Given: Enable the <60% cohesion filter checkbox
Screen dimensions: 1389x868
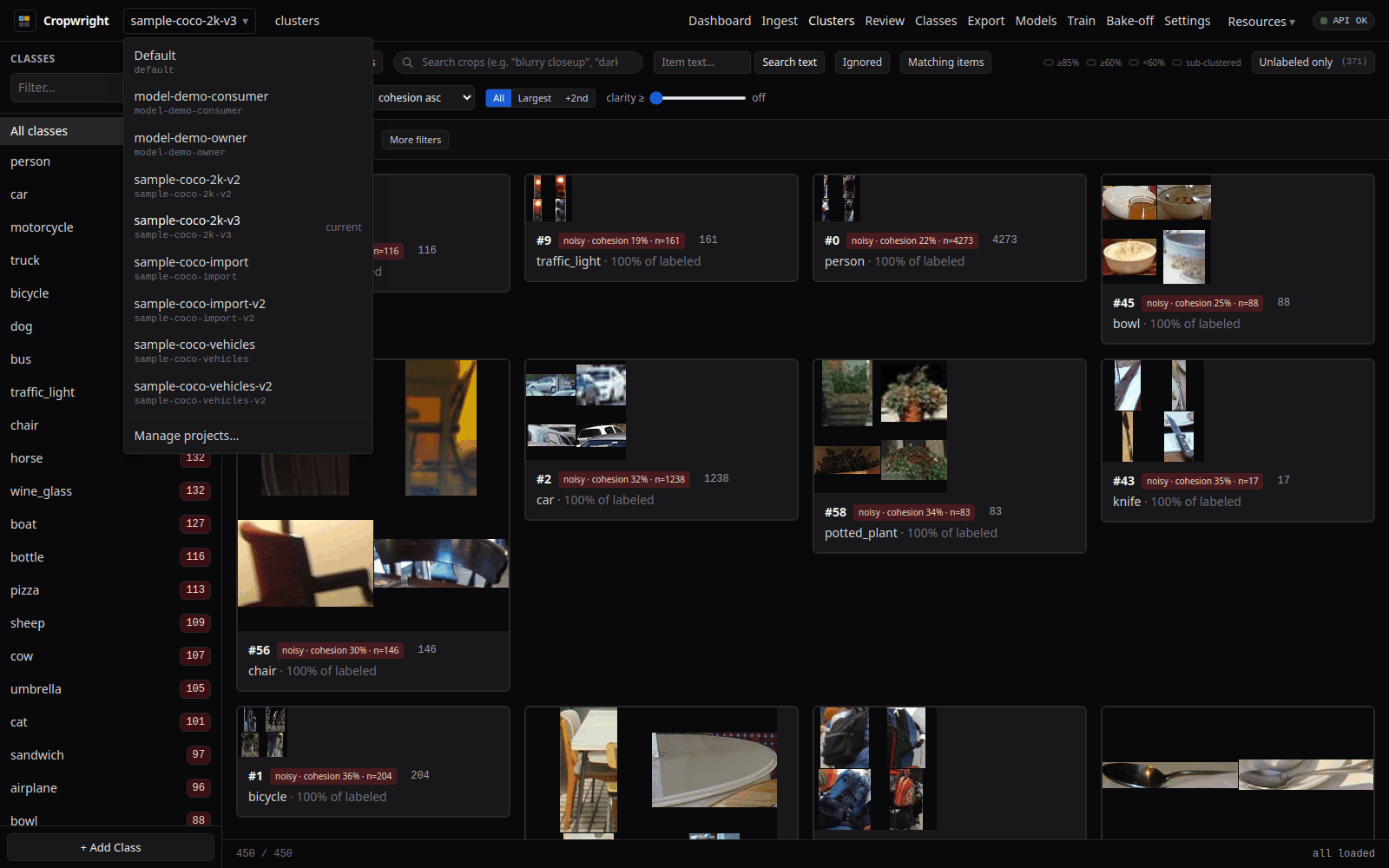Looking at the screenshot, I should [1134, 62].
